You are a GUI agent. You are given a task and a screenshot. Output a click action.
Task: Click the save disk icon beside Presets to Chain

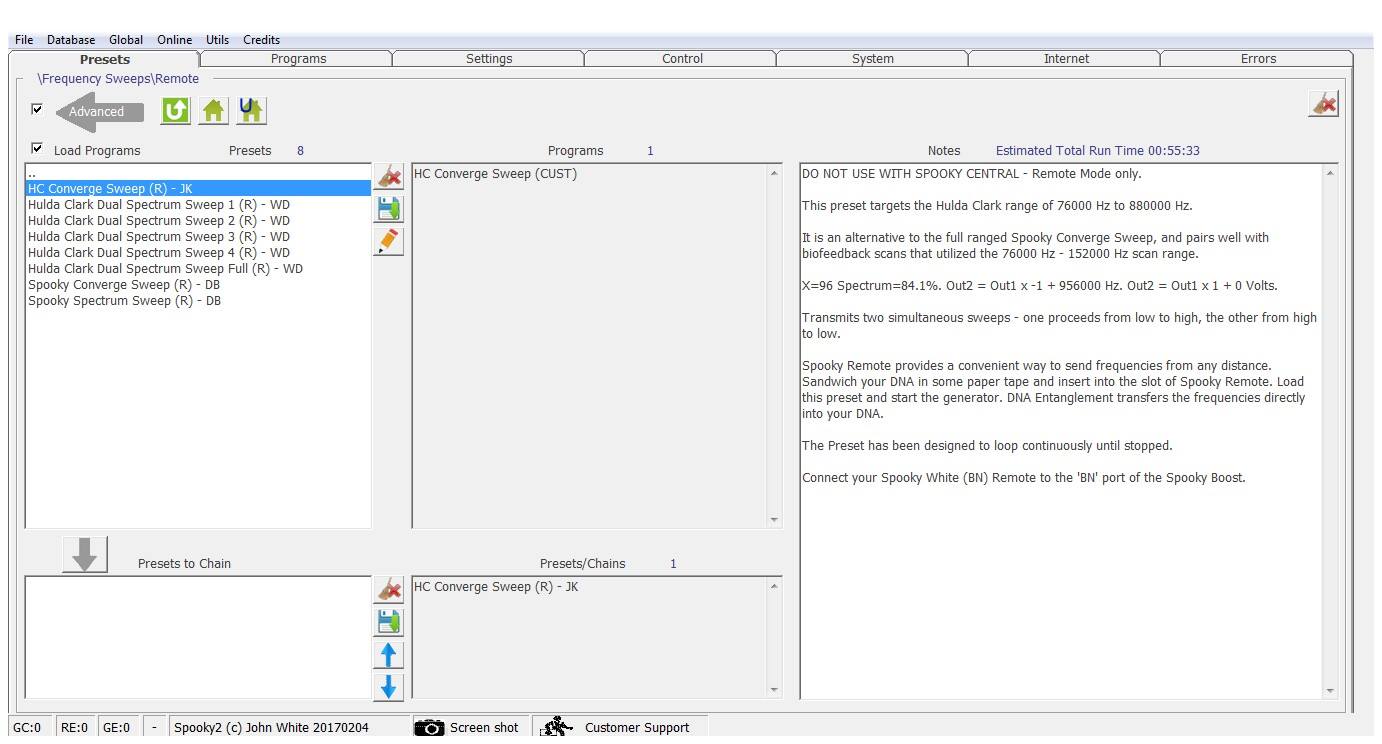(x=388, y=622)
